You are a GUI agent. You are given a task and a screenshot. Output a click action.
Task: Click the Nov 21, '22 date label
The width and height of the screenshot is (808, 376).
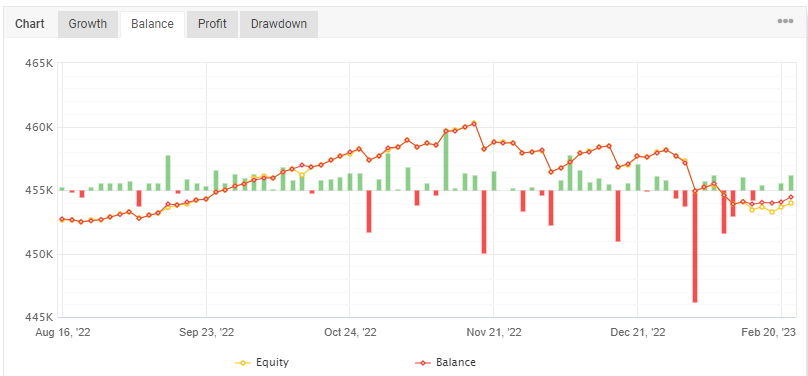[494, 333]
